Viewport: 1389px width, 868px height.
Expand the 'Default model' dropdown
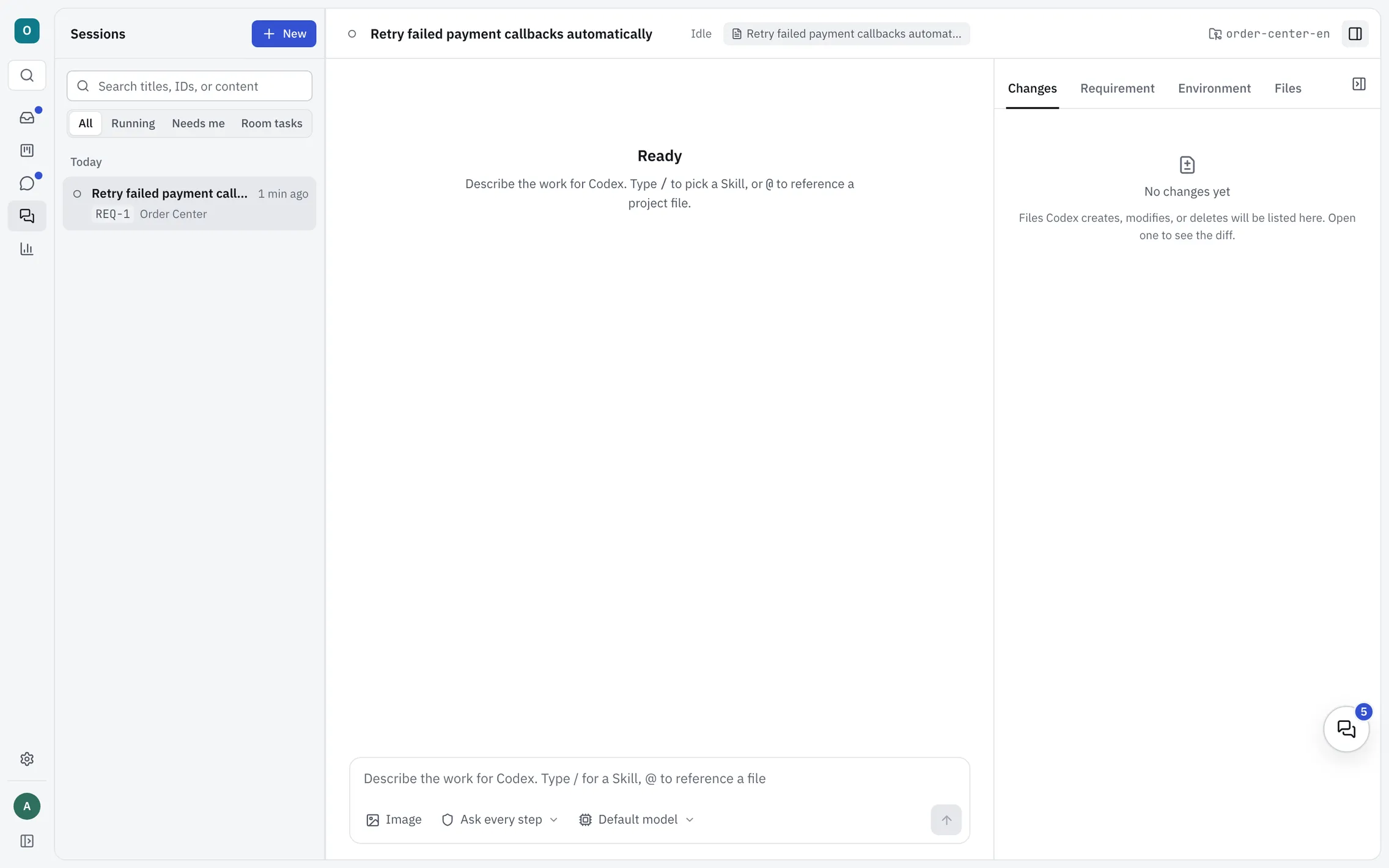point(636,820)
